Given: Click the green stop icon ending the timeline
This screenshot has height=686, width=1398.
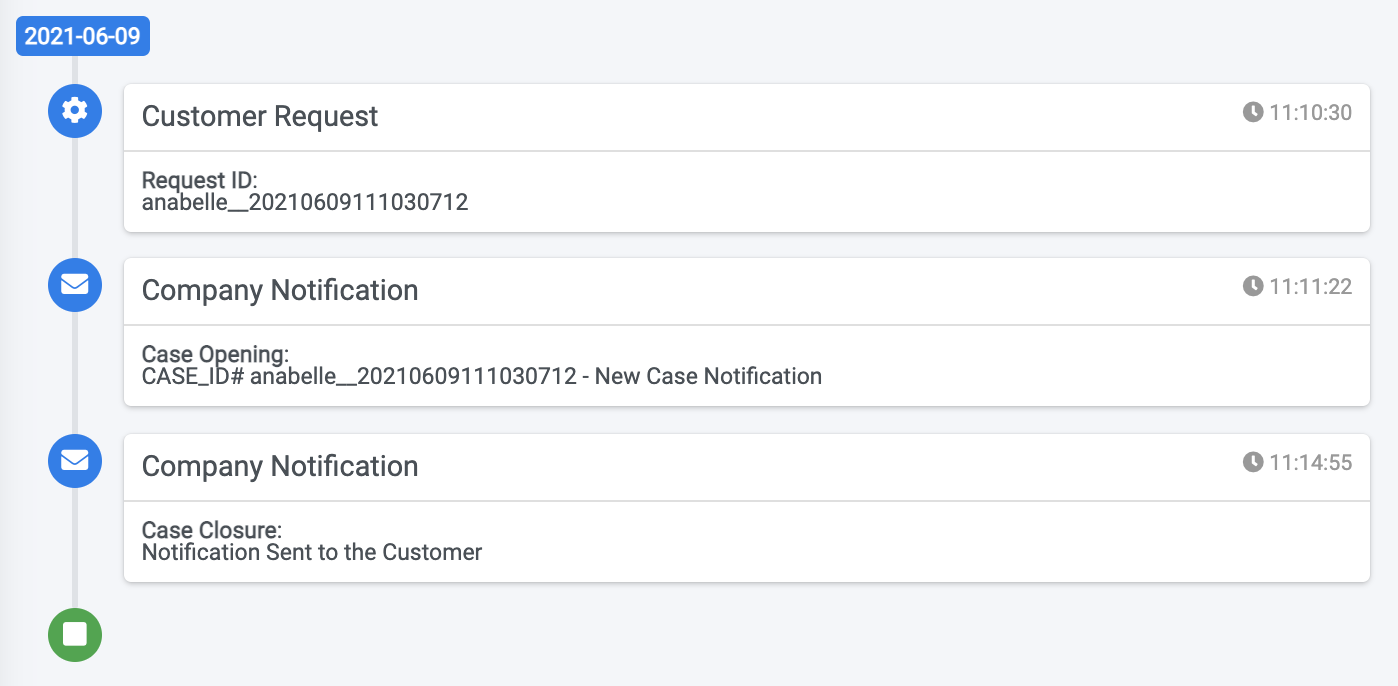Looking at the screenshot, I should [75, 634].
